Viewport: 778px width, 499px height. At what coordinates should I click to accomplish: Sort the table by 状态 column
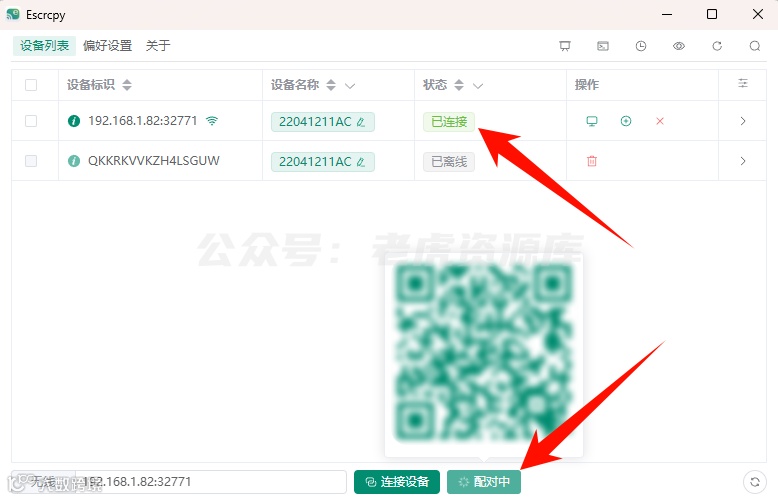click(459, 85)
